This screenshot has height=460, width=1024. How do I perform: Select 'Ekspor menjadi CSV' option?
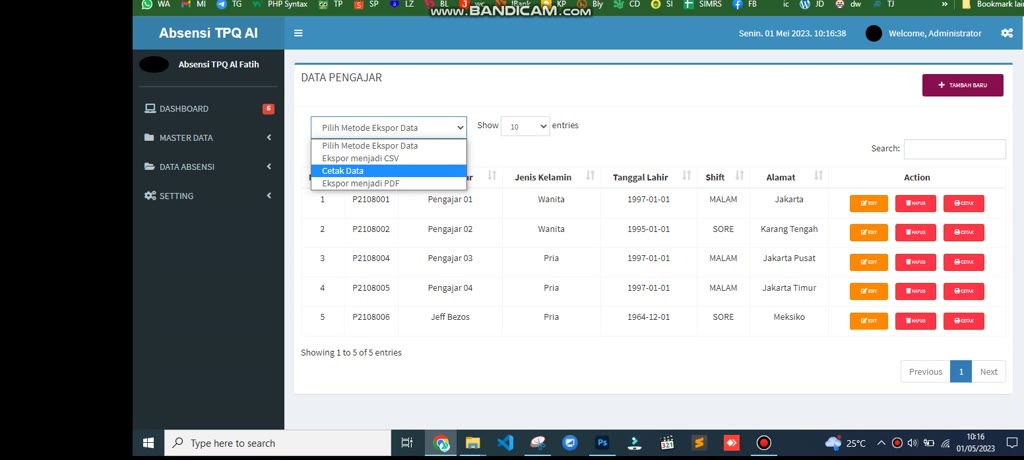361,158
